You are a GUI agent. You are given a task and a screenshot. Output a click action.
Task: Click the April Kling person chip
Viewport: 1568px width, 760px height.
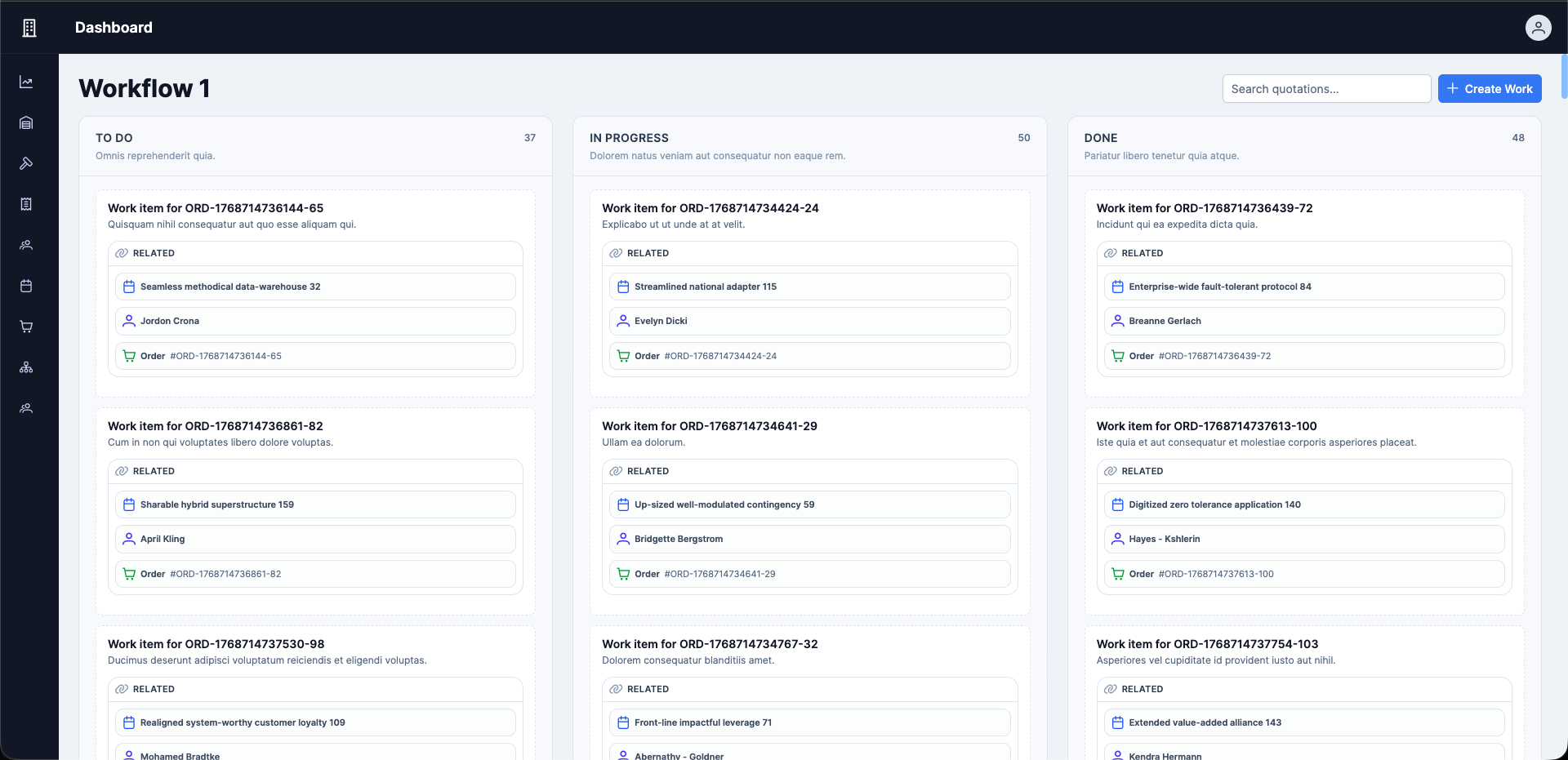point(314,539)
